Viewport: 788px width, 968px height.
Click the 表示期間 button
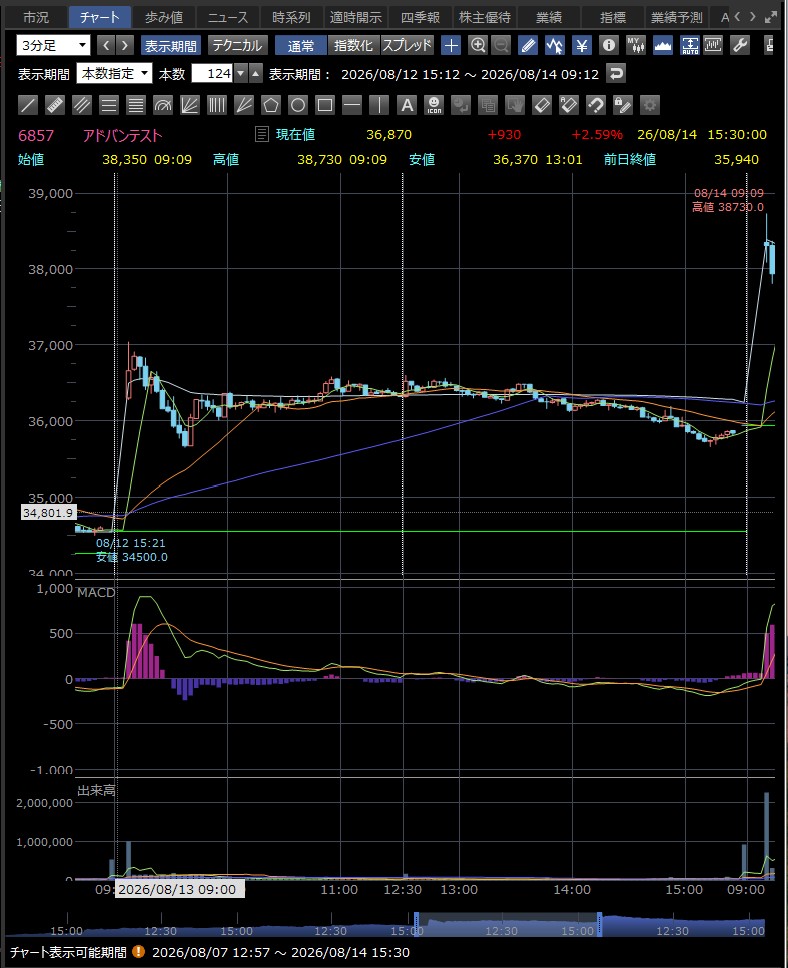[x=170, y=45]
